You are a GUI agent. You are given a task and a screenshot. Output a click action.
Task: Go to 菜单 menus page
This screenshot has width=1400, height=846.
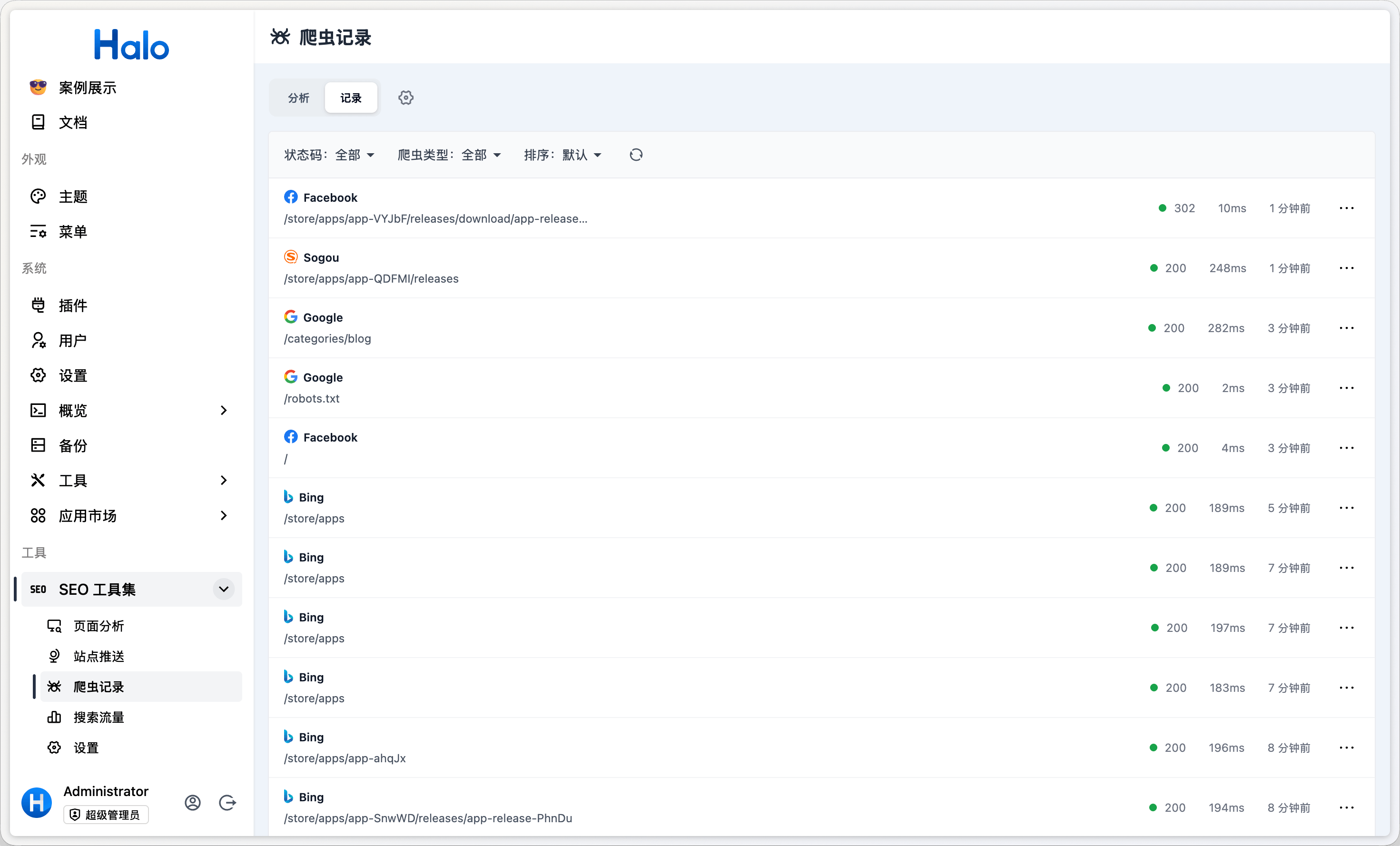(132, 232)
